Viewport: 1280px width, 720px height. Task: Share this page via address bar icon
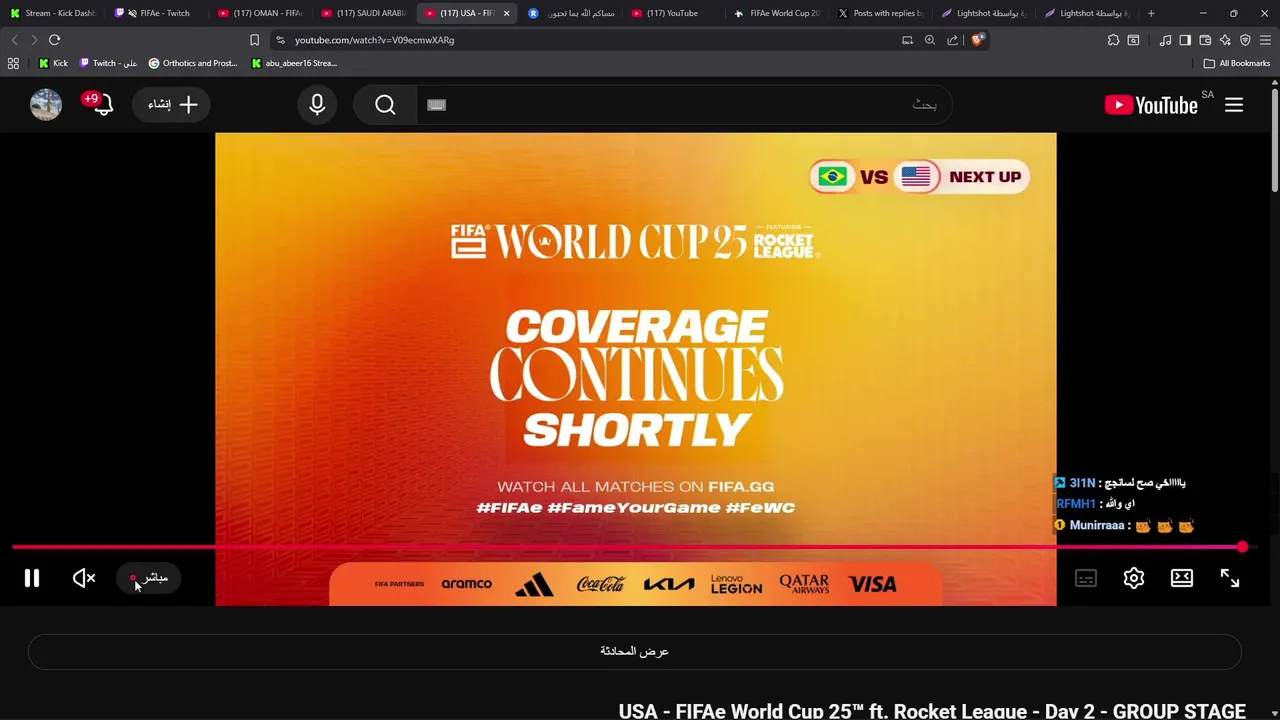(952, 40)
